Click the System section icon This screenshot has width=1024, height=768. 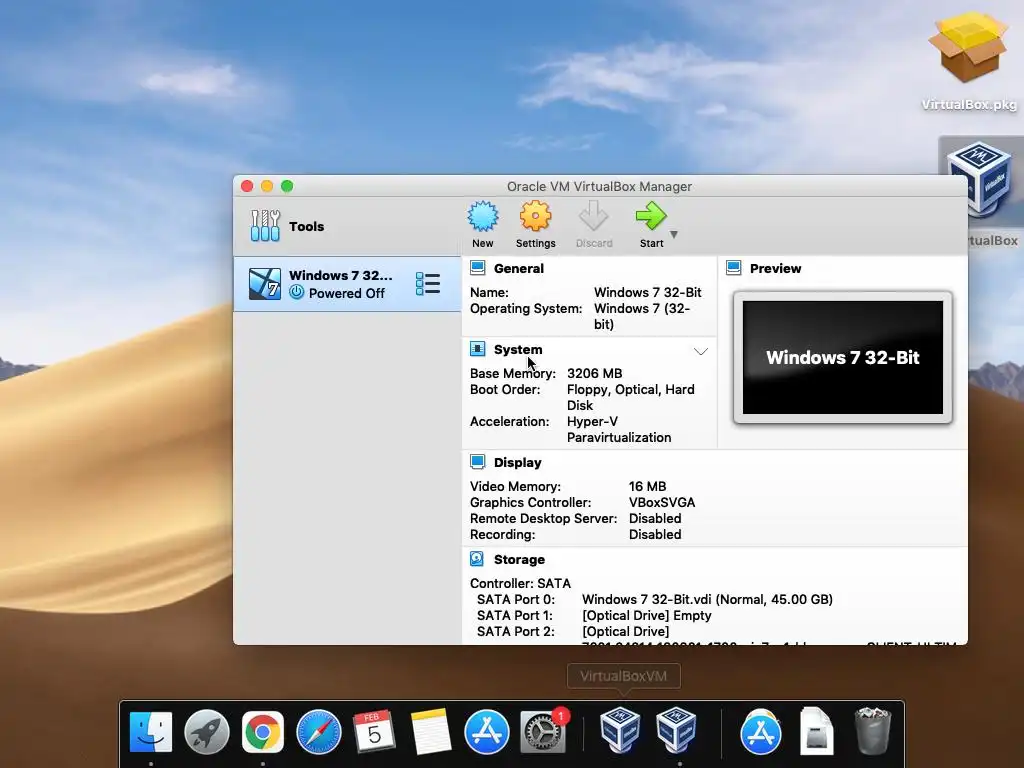click(478, 349)
